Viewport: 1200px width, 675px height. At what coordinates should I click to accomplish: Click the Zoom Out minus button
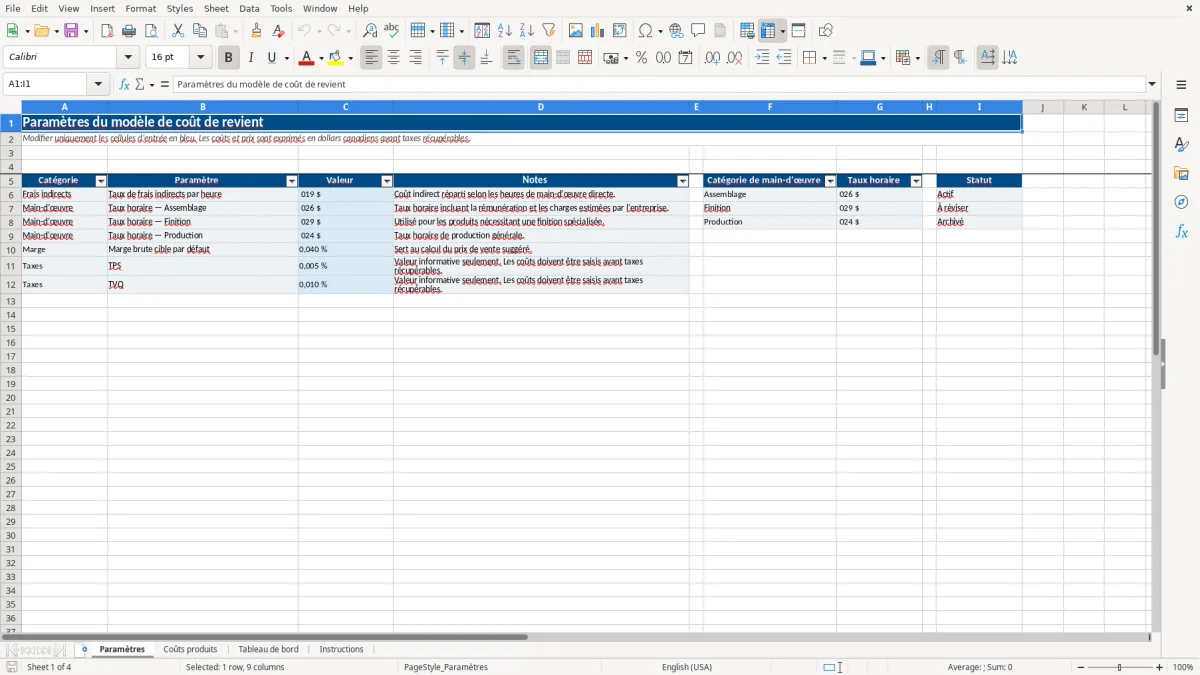(x=1081, y=667)
